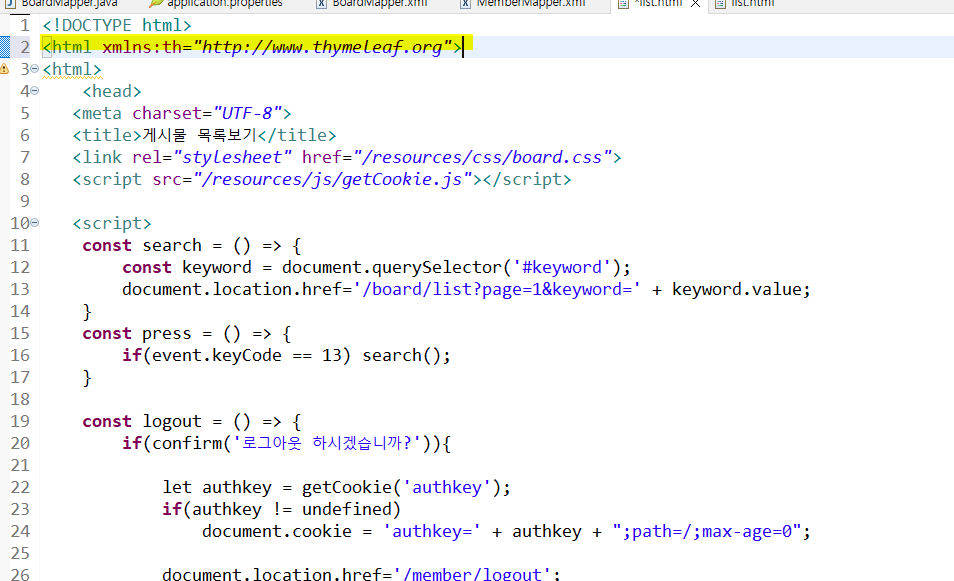954x581 pixels.
Task: Click the warning marker on line 3
Action: pos(4,69)
